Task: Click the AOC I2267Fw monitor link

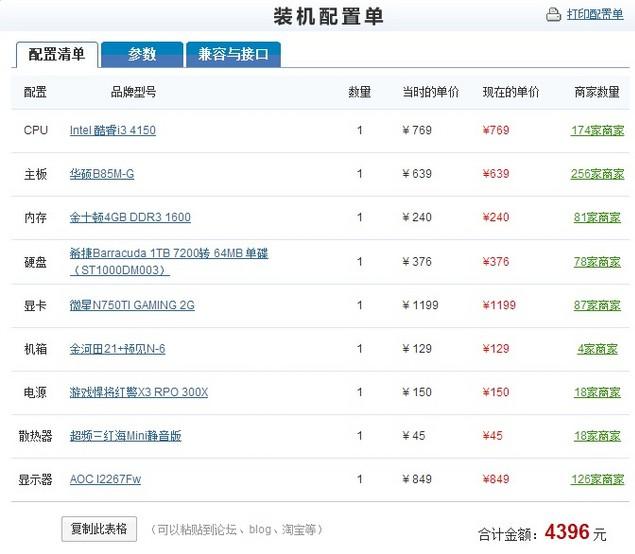Action: coord(105,479)
